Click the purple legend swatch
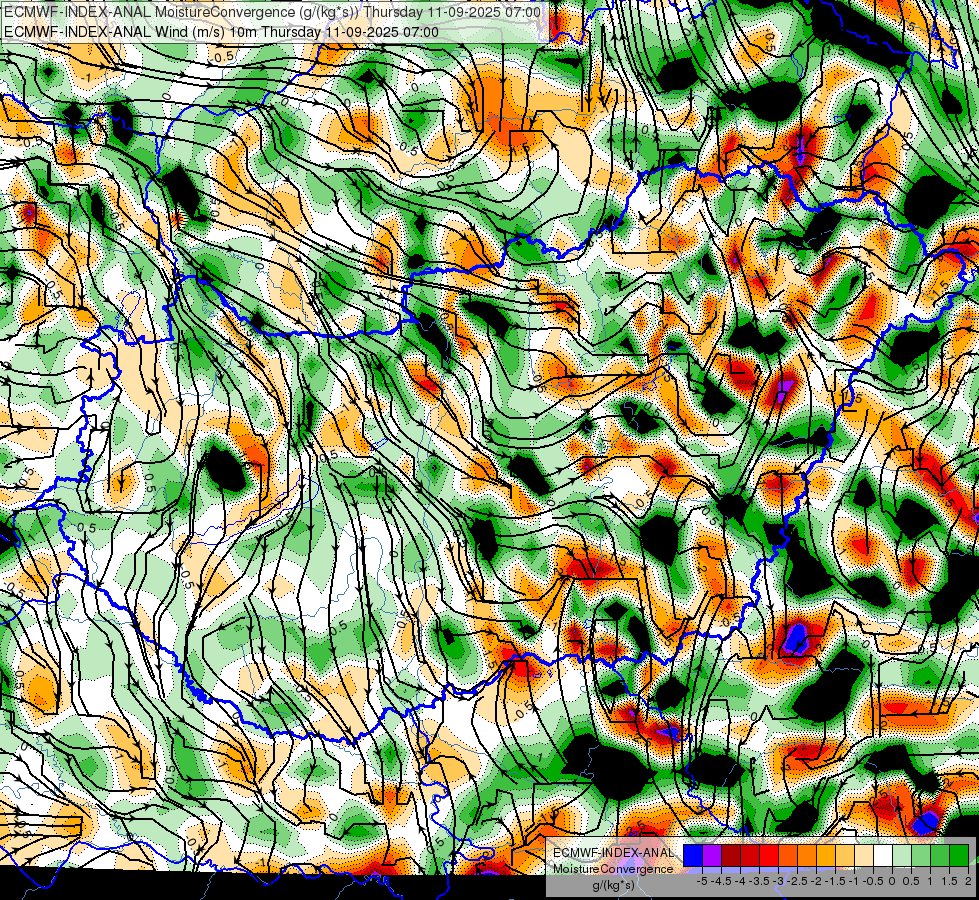This screenshot has height=900, width=979. [x=712, y=856]
